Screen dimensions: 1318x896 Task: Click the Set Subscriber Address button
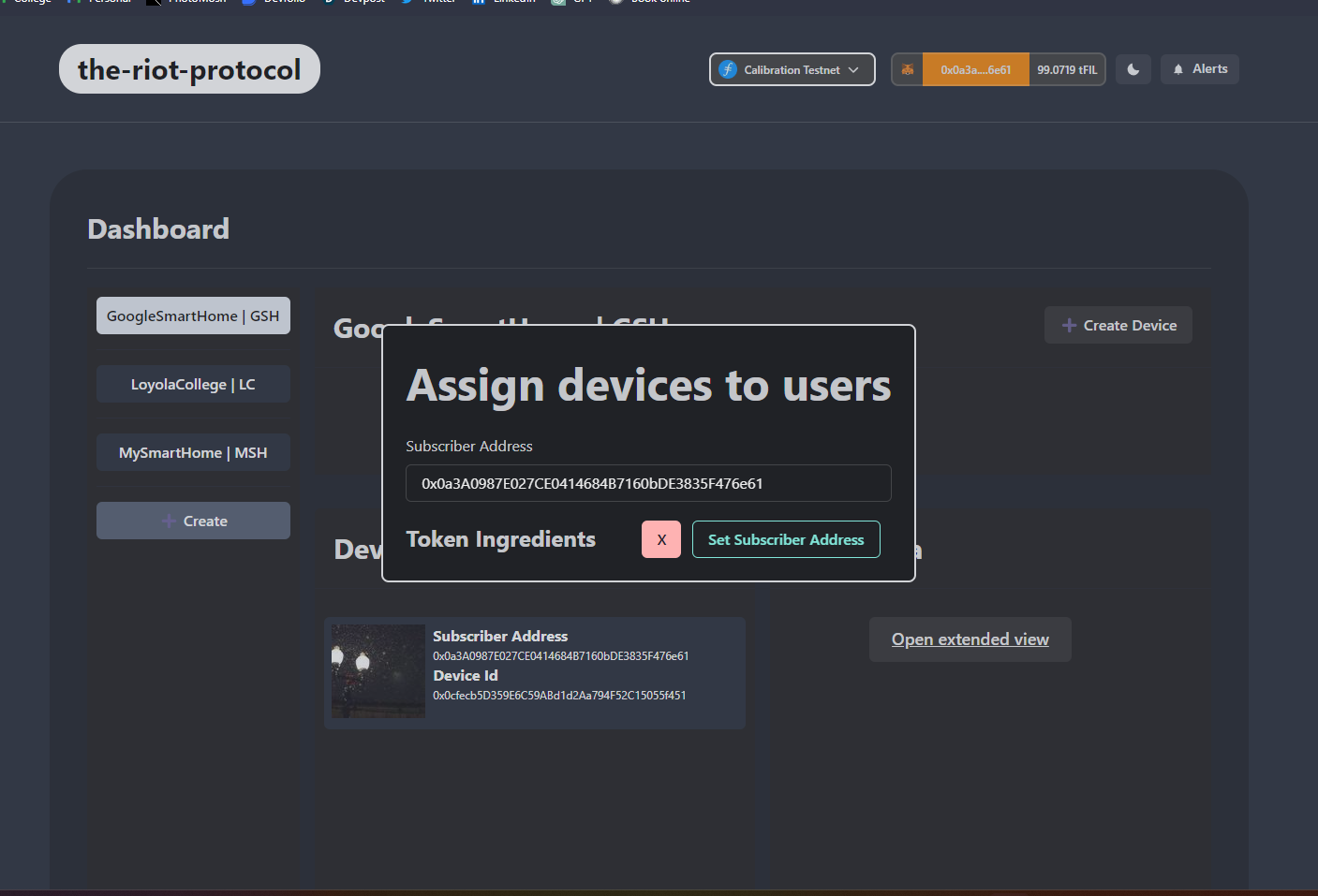(x=786, y=539)
